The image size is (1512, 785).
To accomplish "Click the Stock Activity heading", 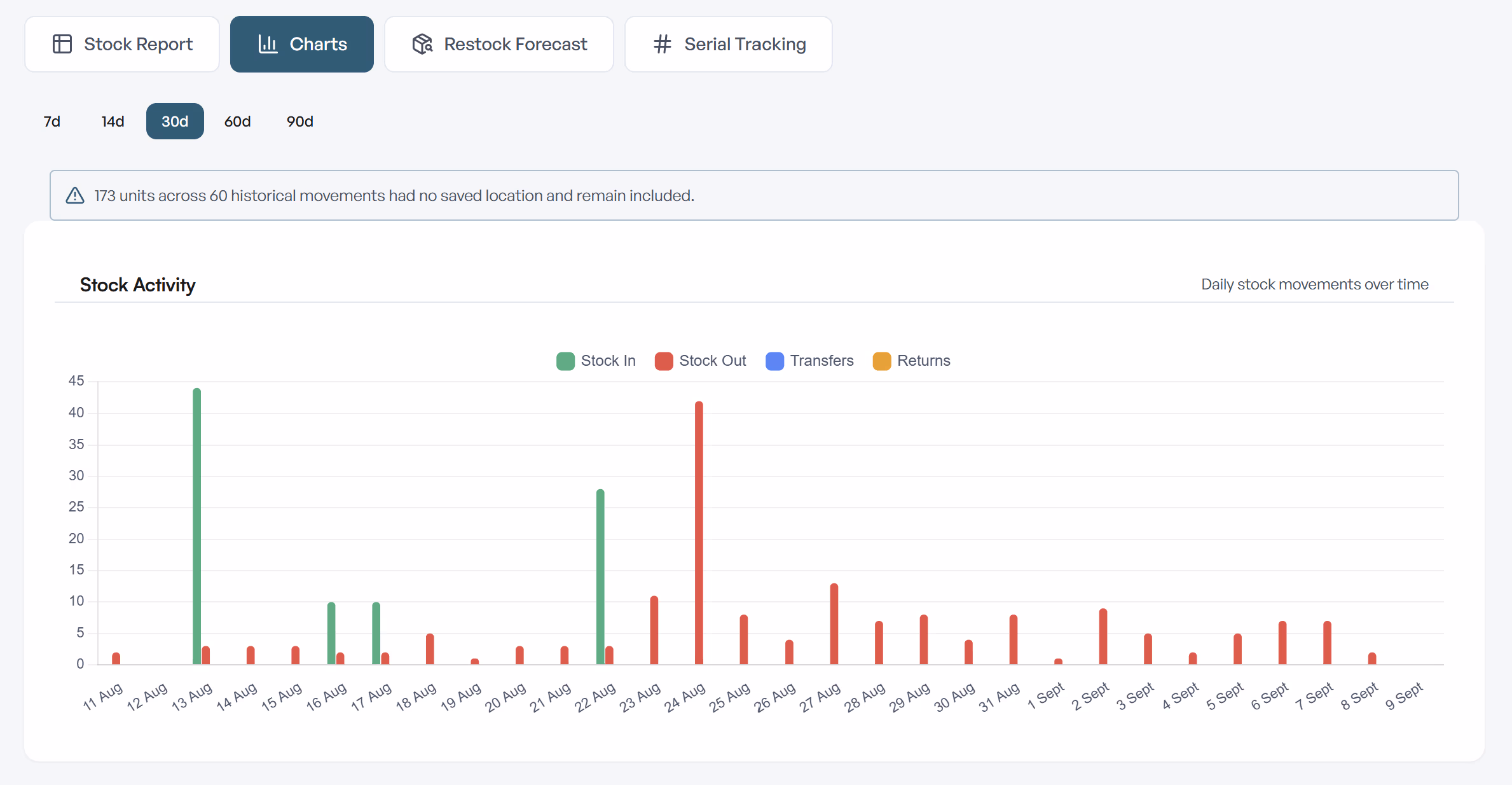I will 138,285.
